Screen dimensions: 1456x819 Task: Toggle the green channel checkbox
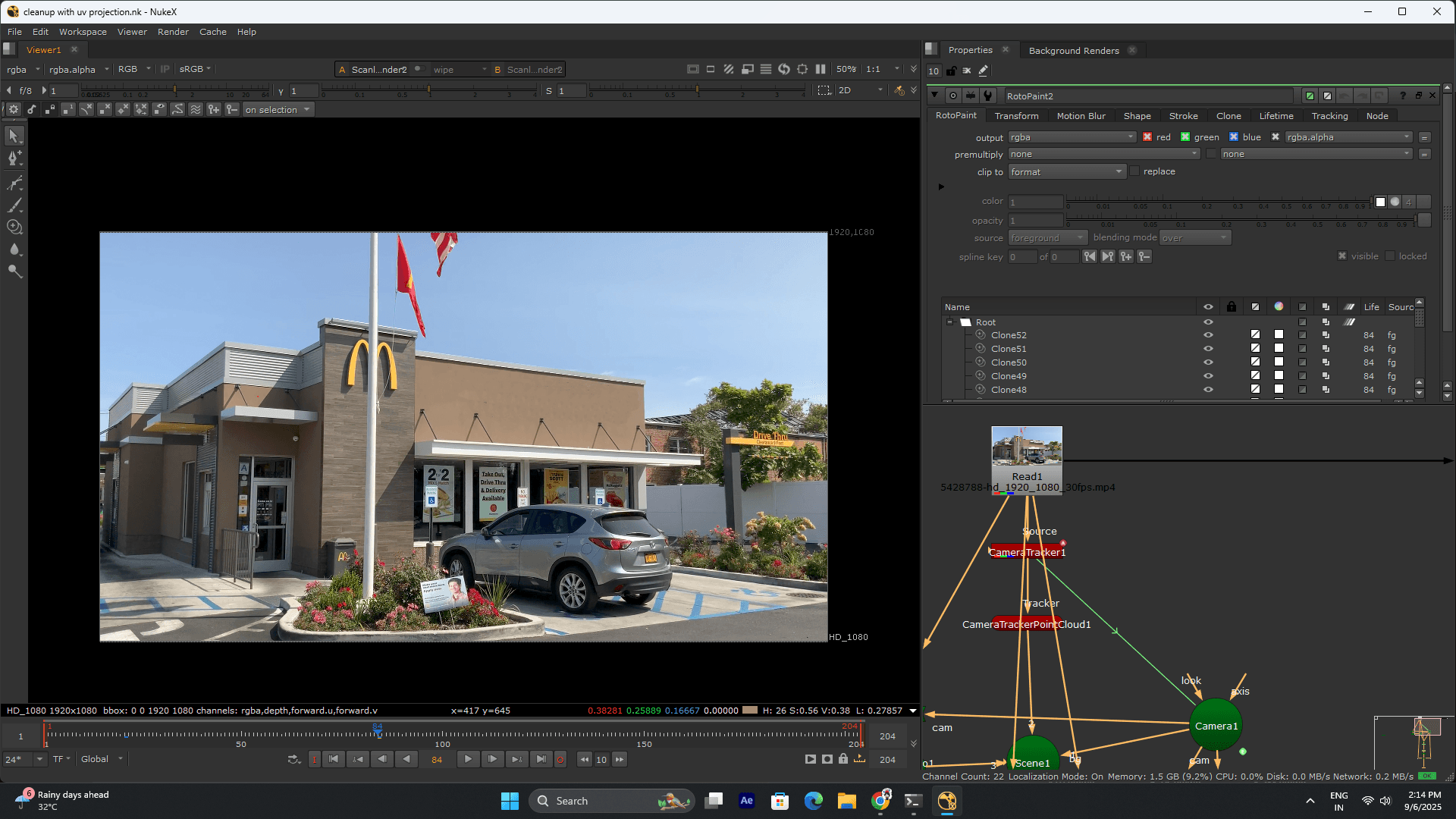pyautogui.click(x=1185, y=137)
